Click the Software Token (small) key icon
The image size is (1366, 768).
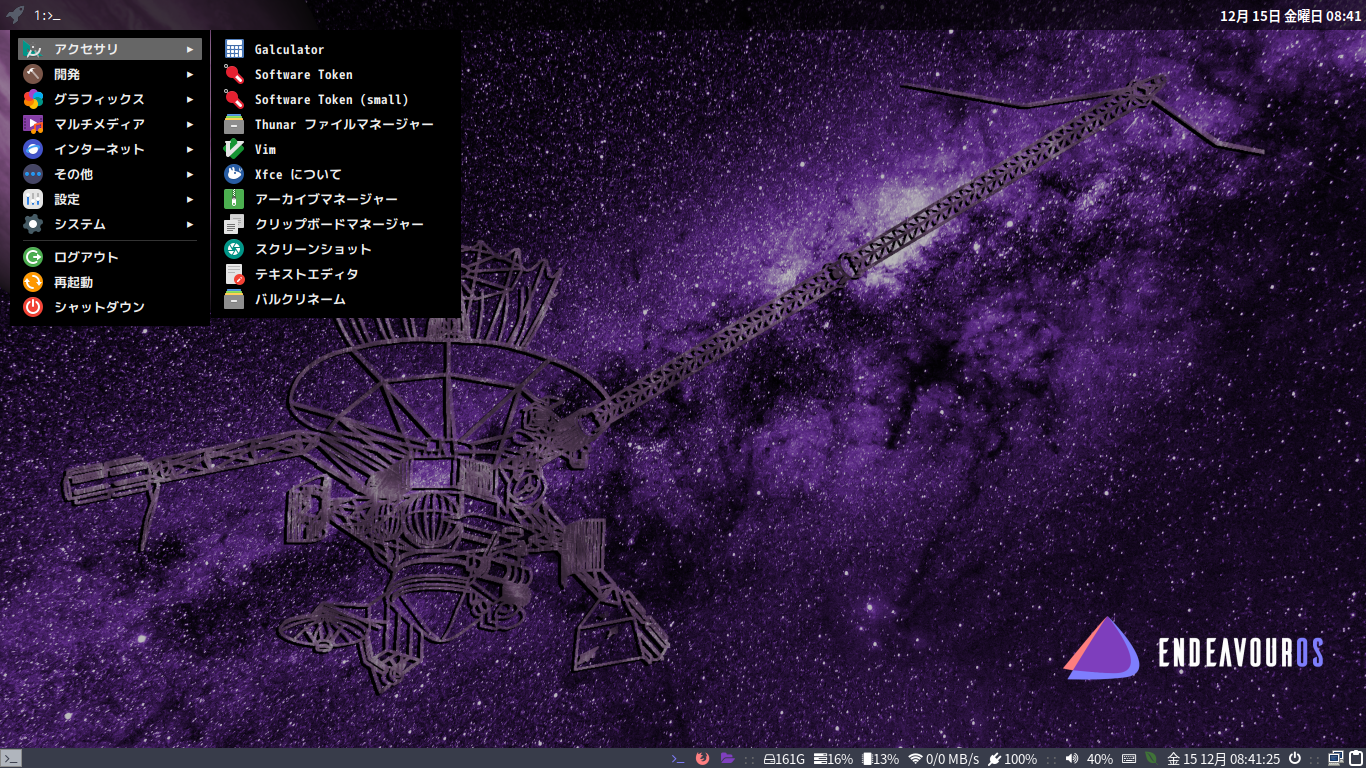pyautogui.click(x=234, y=99)
